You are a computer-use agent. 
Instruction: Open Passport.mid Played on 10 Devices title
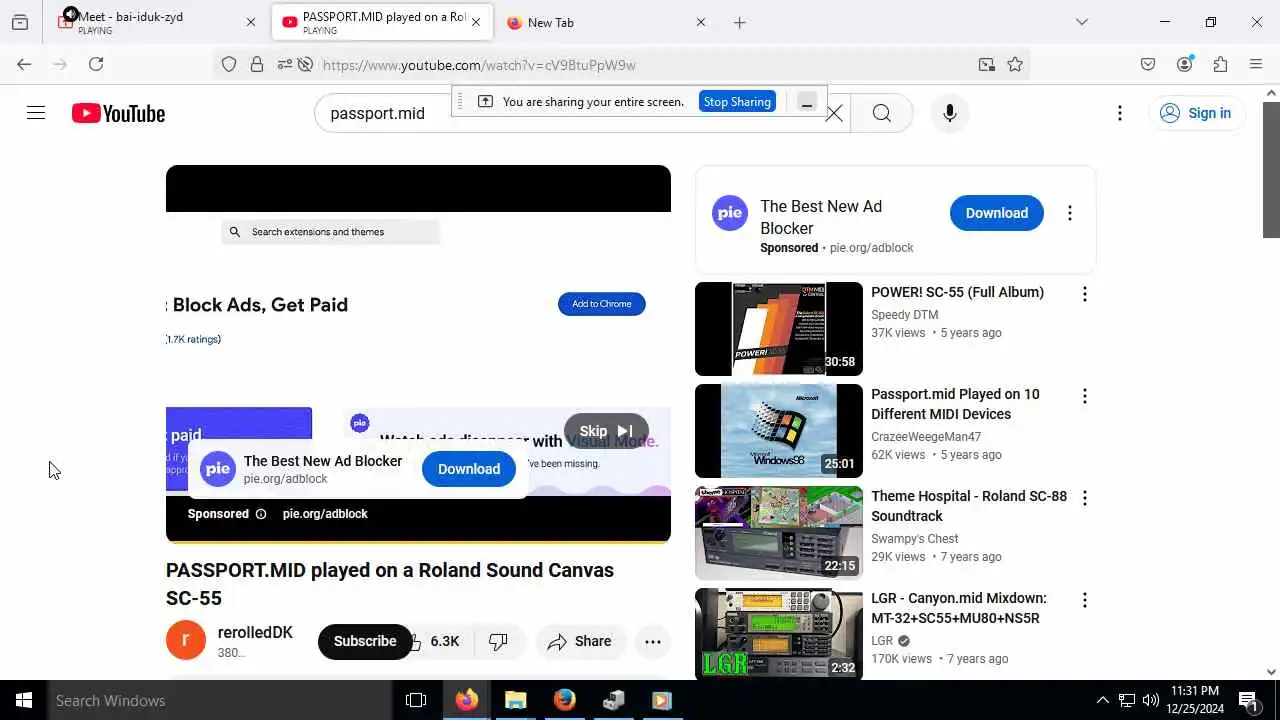[955, 404]
